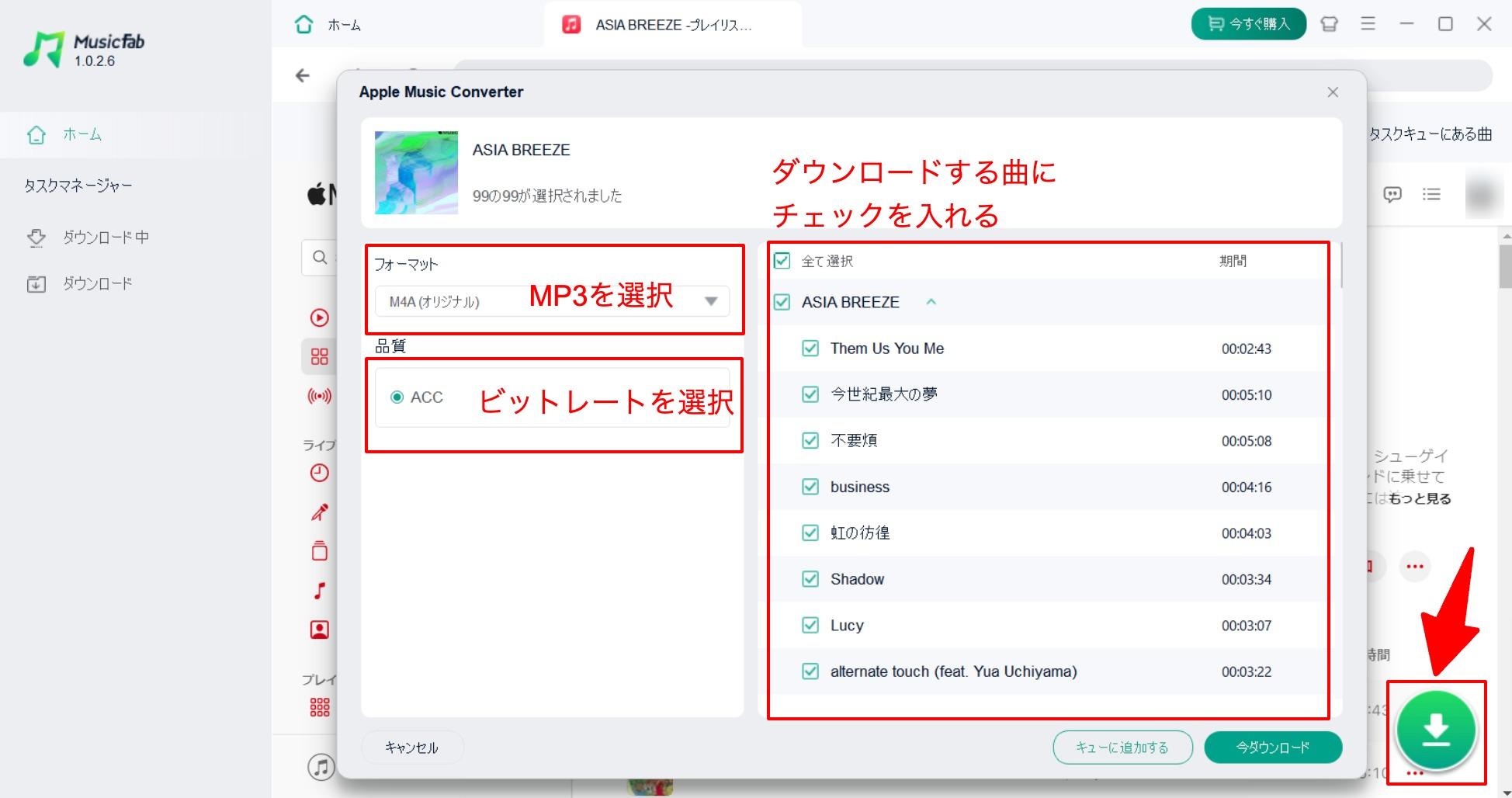Click the キャンセル button

(412, 748)
